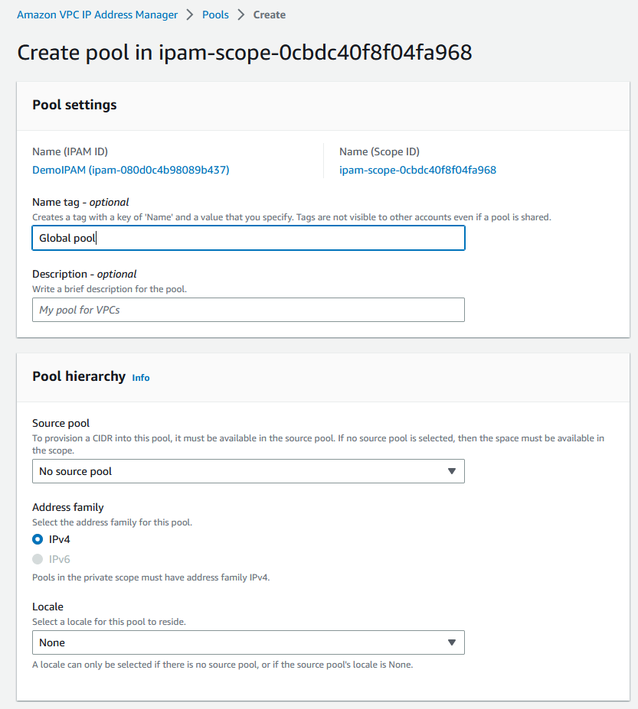The height and width of the screenshot is (709, 638).
Task: Focus the Name tag field containing Global pool
Action: click(248, 238)
